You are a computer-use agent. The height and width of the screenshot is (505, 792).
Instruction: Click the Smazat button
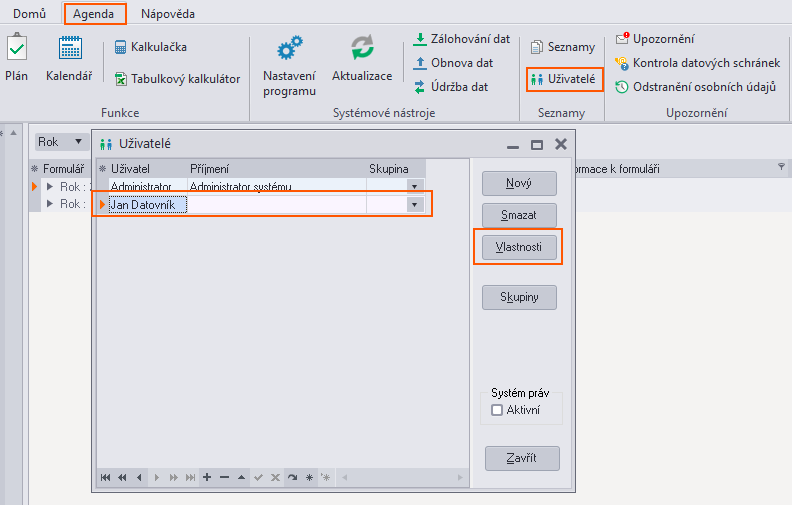[518, 215]
